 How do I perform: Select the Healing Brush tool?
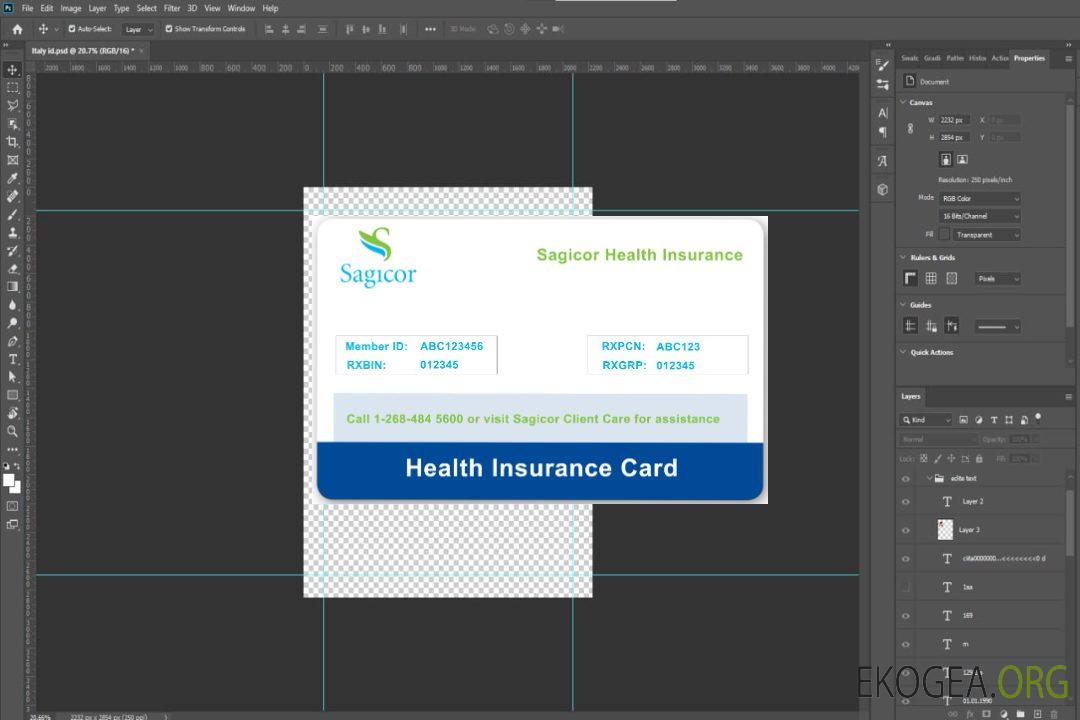click(x=12, y=196)
